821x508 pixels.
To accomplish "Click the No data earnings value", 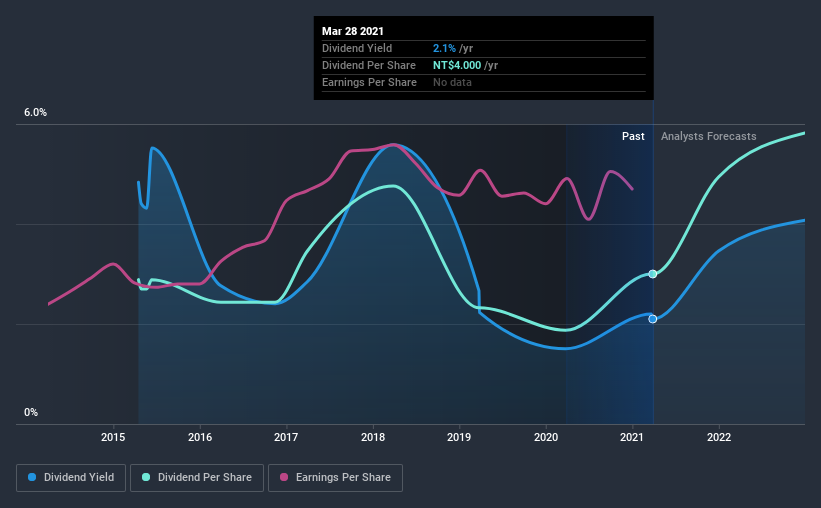I will (452, 82).
